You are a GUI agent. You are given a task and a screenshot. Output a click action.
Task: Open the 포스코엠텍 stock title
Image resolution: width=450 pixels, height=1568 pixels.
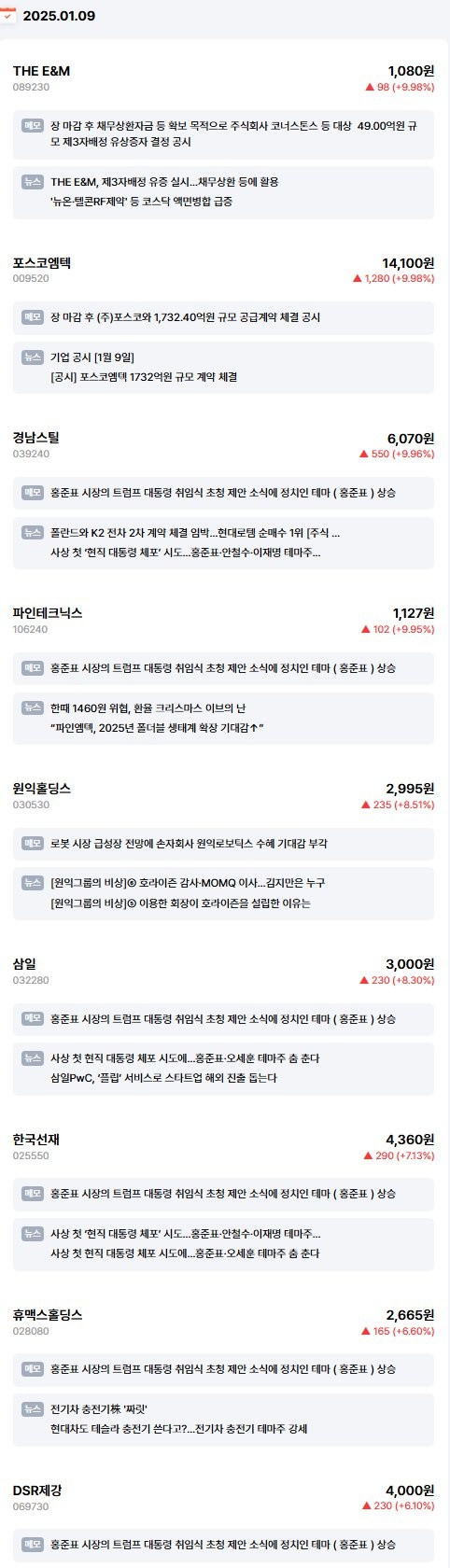(x=42, y=263)
